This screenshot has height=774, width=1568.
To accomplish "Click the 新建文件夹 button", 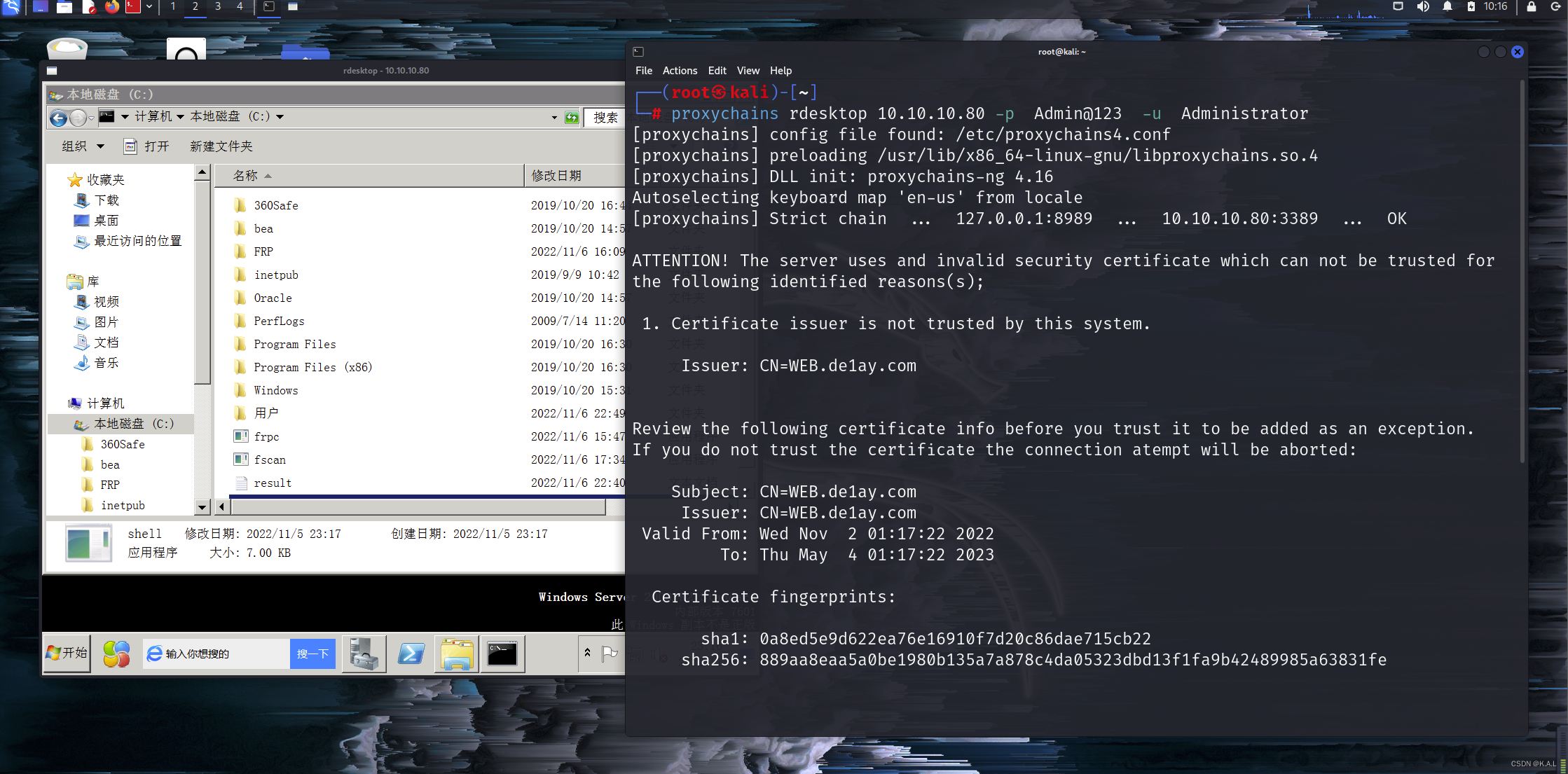I will pyautogui.click(x=221, y=146).
